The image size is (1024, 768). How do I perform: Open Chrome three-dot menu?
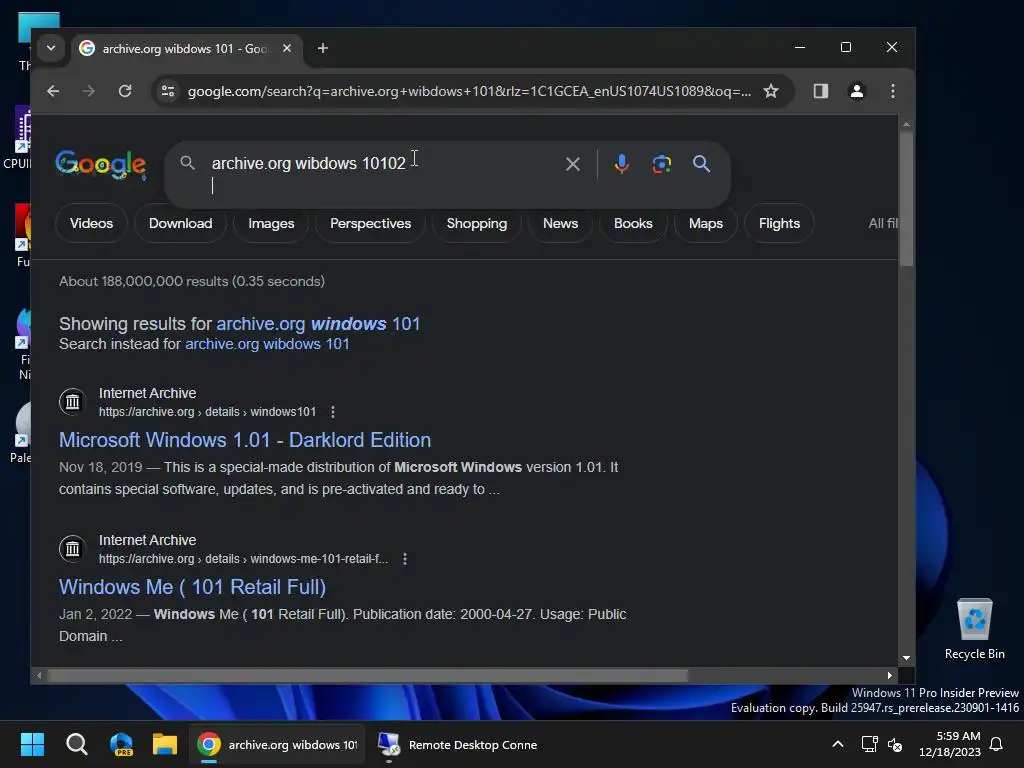pyautogui.click(x=893, y=91)
